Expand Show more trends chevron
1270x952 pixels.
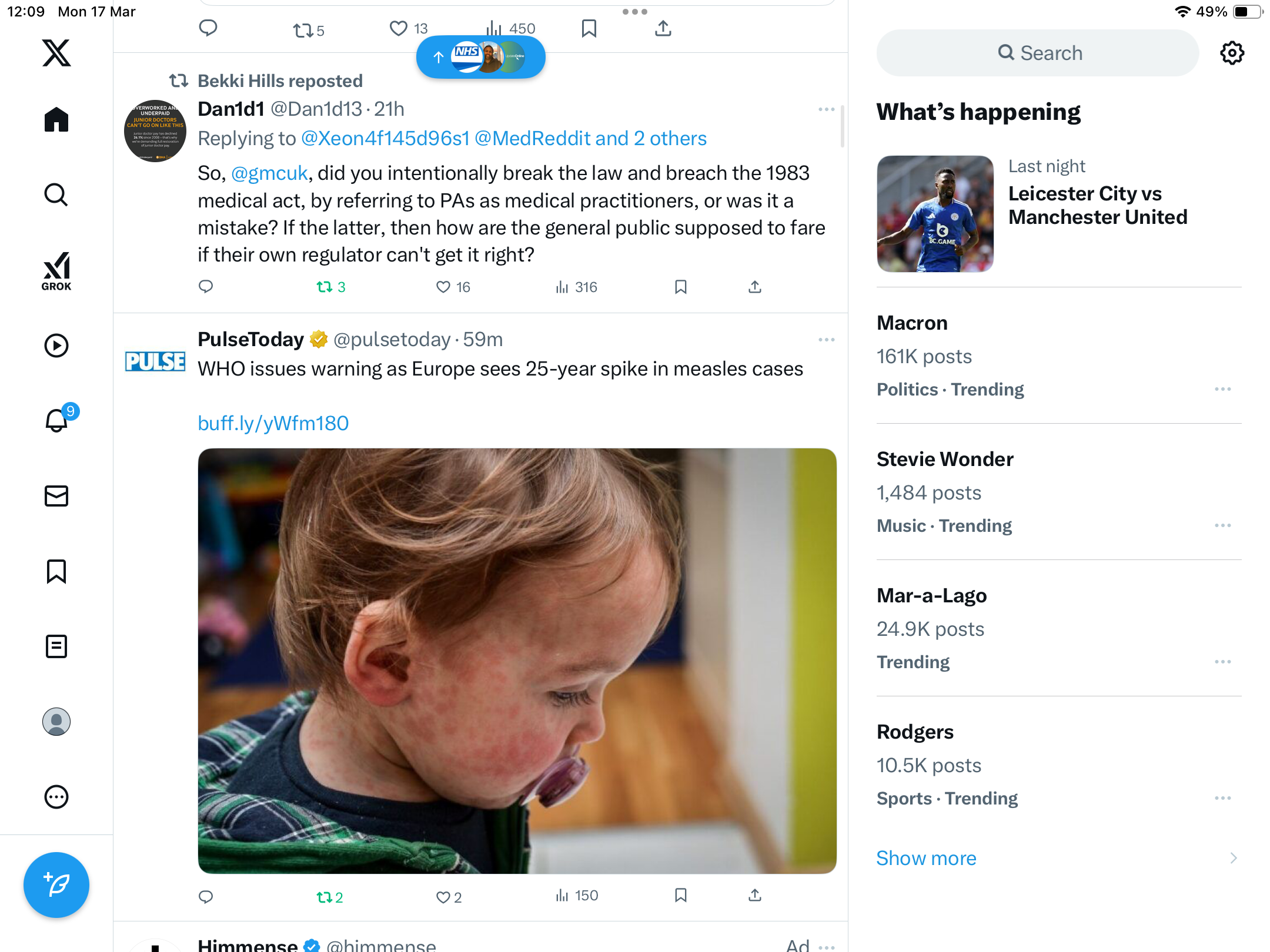[x=1234, y=858]
